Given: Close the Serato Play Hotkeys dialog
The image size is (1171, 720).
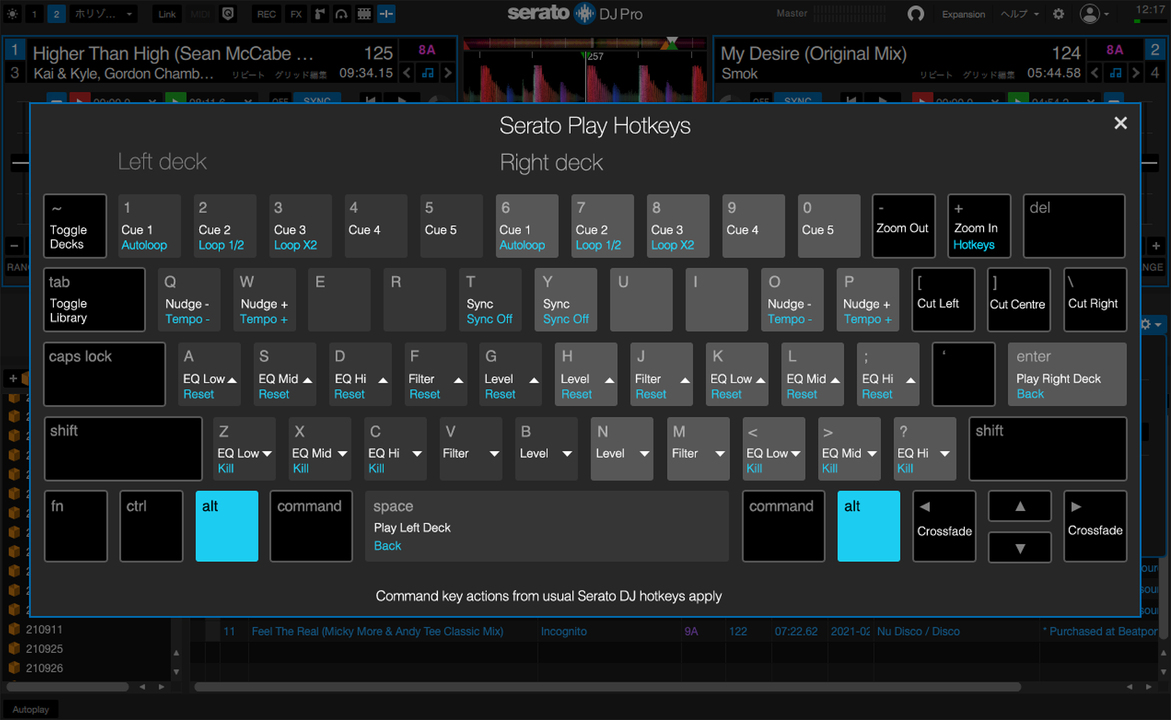Looking at the screenshot, I should 1120,123.
